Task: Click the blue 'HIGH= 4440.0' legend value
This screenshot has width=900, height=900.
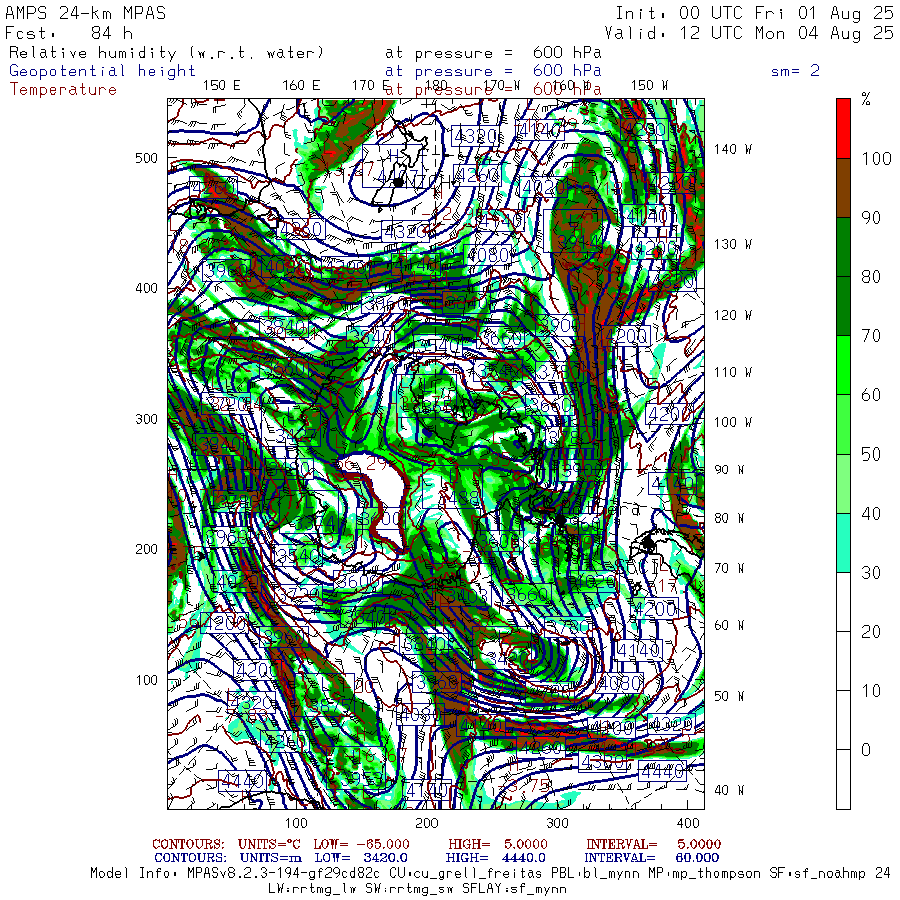Action: 496,858
